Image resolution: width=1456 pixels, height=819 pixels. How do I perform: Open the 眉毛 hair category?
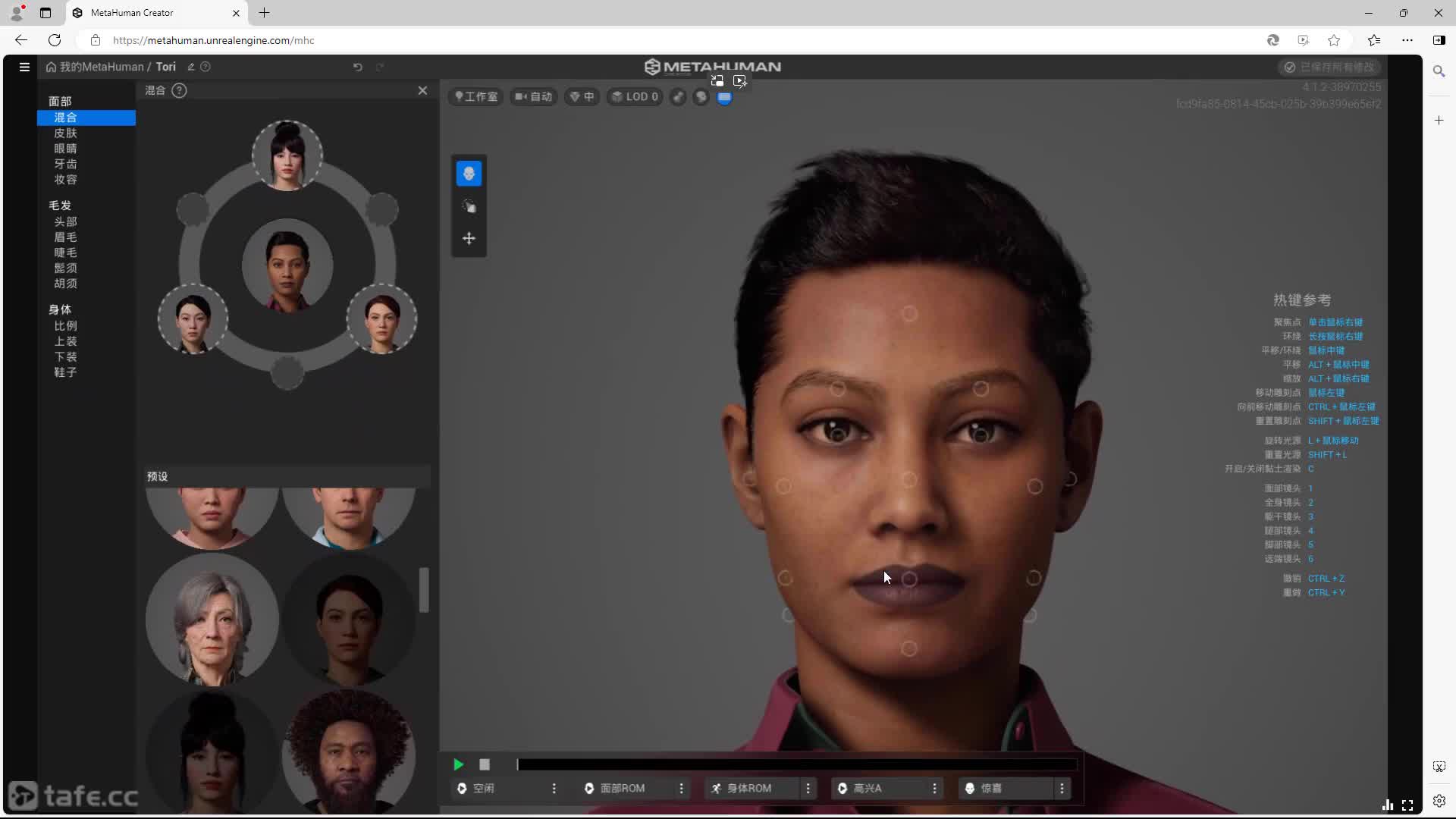coord(65,237)
